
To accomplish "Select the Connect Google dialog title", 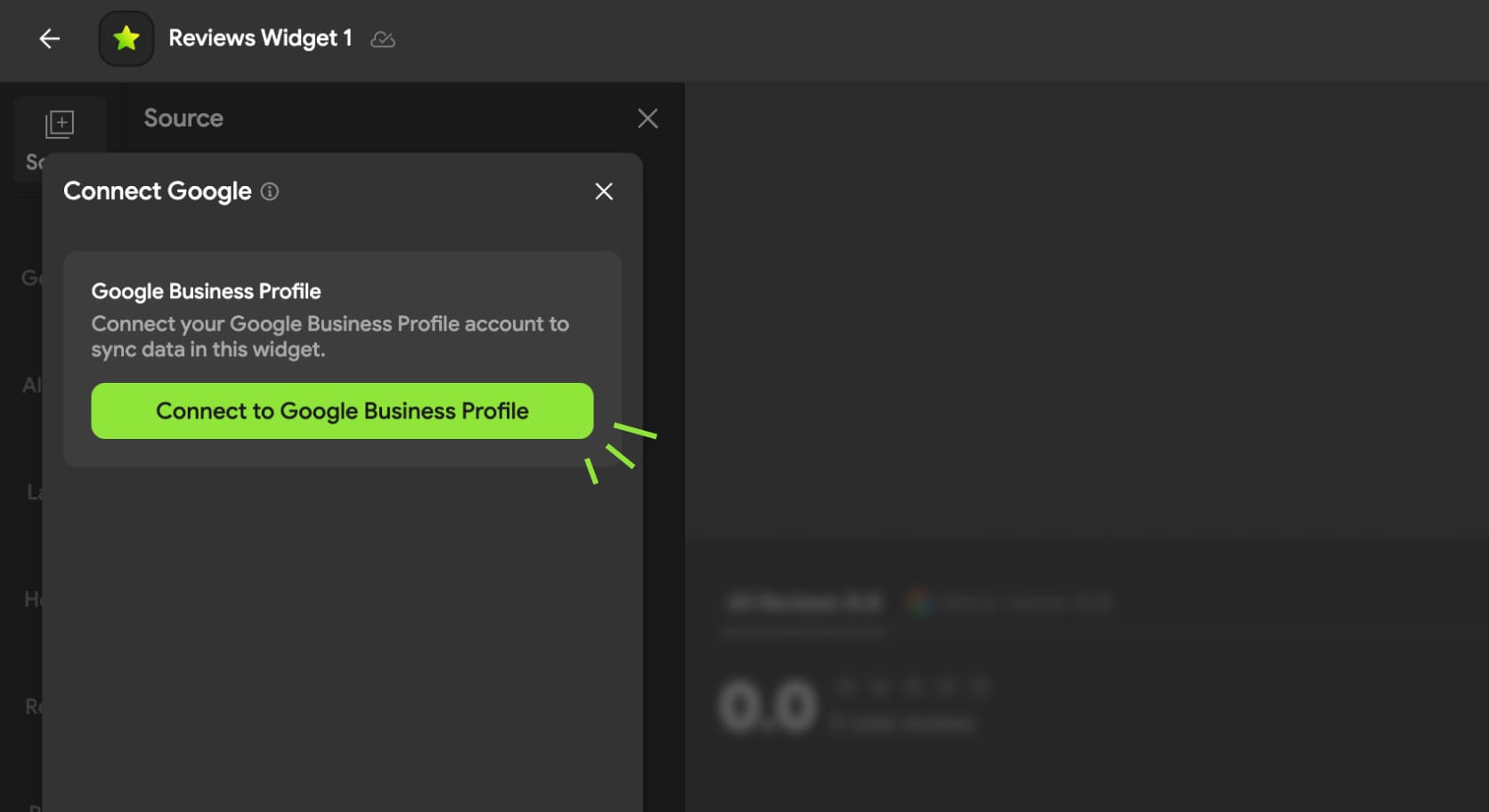I will (x=158, y=191).
